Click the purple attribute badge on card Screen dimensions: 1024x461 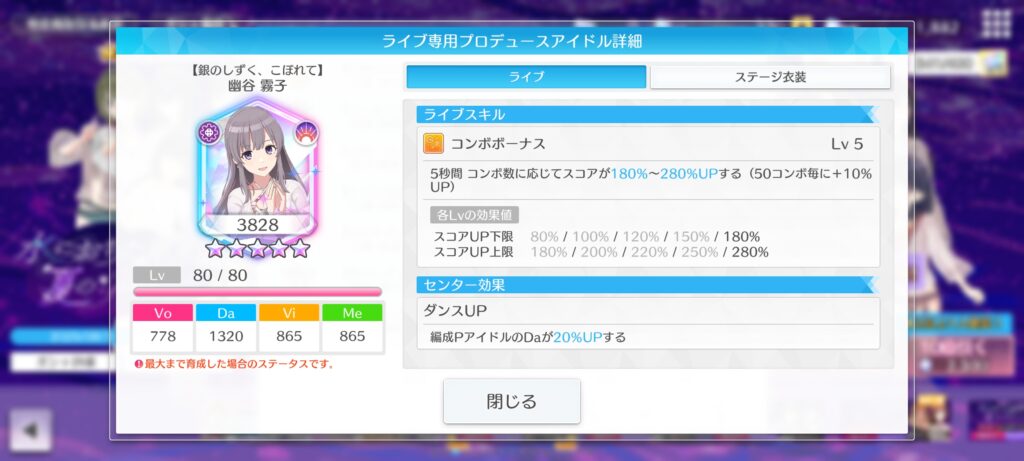pyautogui.click(x=210, y=132)
